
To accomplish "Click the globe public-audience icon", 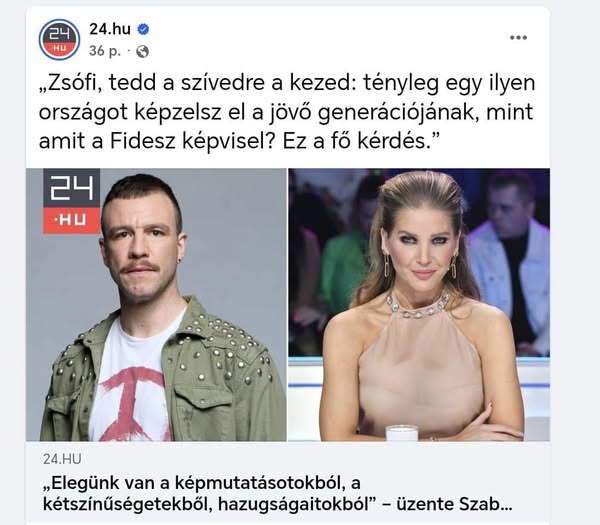I will pyautogui.click(x=142, y=51).
